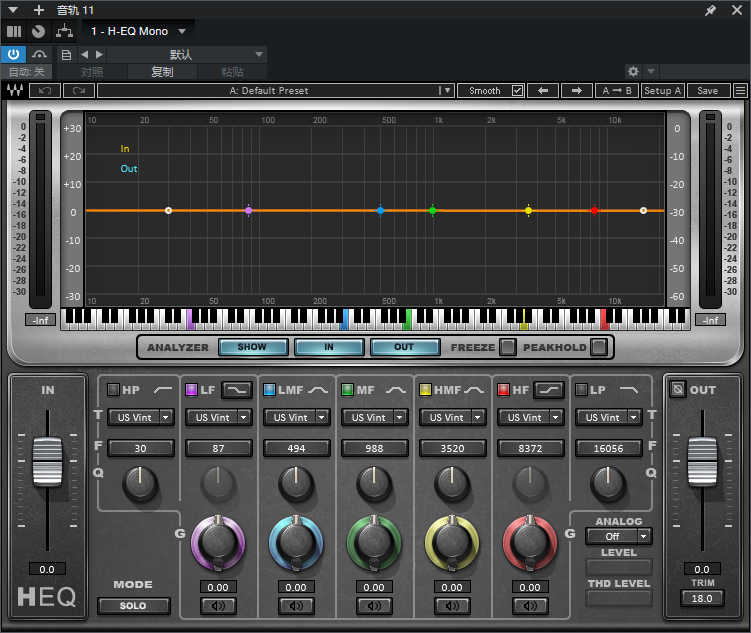The image size is (751, 633).
Task: Select the LMF bell filter shape icon
Action: tap(318, 390)
